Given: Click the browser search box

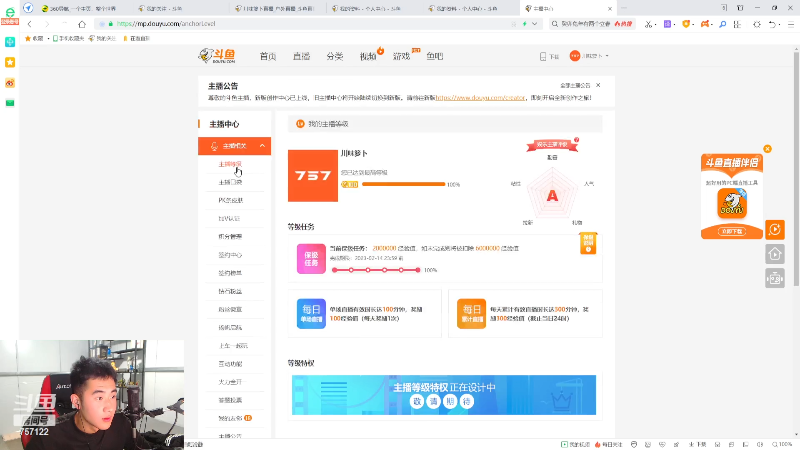Looking at the screenshot, I should pos(592,24).
